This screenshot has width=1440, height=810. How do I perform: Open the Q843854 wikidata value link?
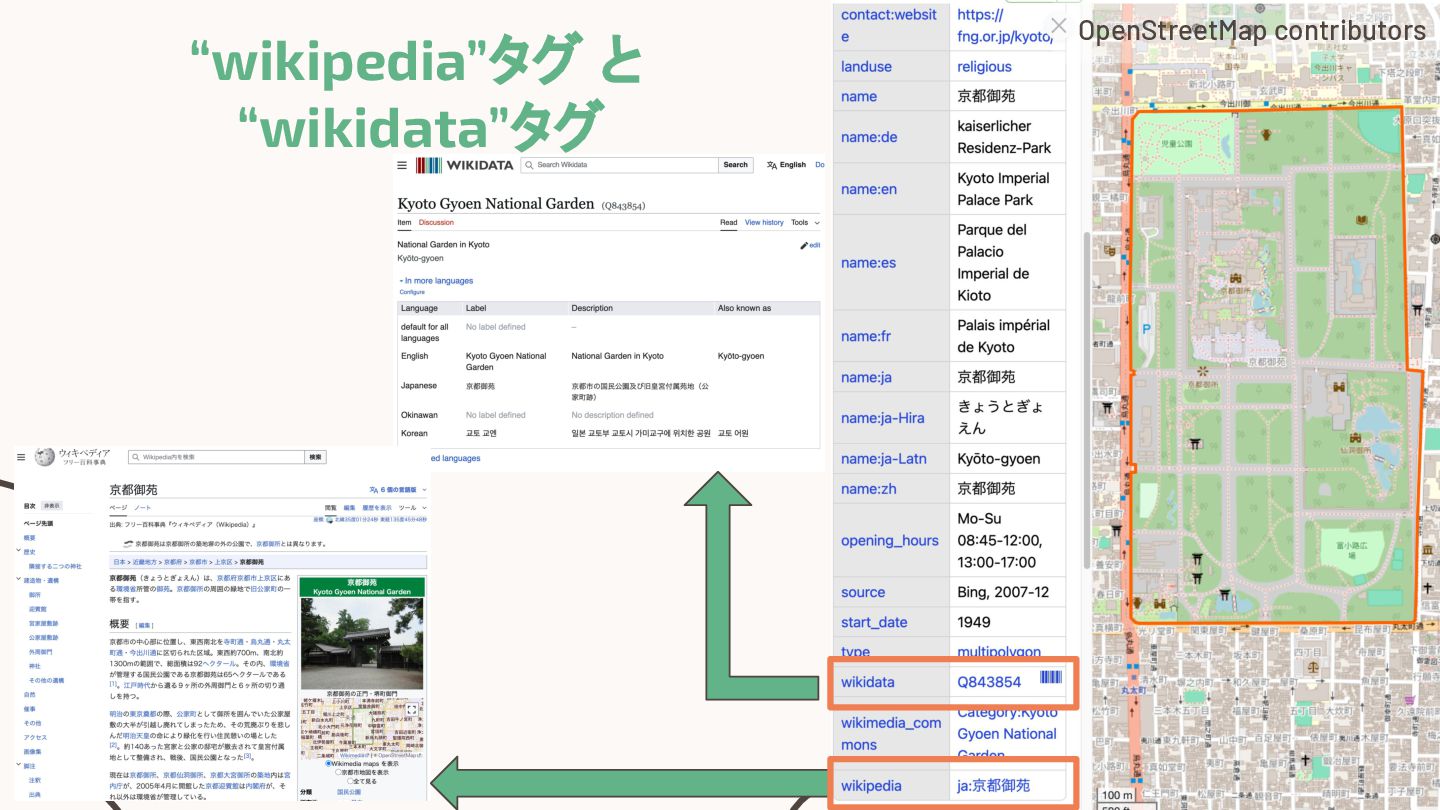click(989, 682)
